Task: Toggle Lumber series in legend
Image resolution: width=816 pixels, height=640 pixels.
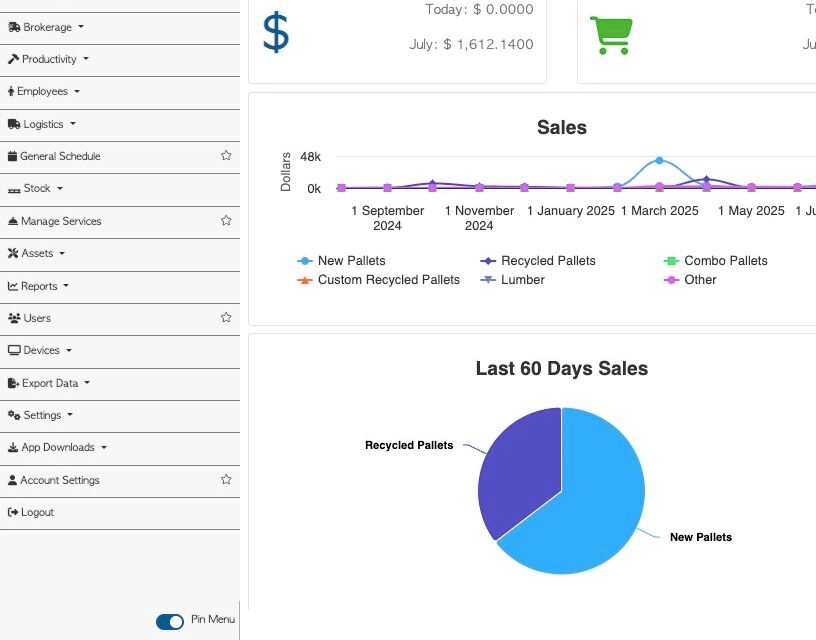Action: [x=513, y=280]
